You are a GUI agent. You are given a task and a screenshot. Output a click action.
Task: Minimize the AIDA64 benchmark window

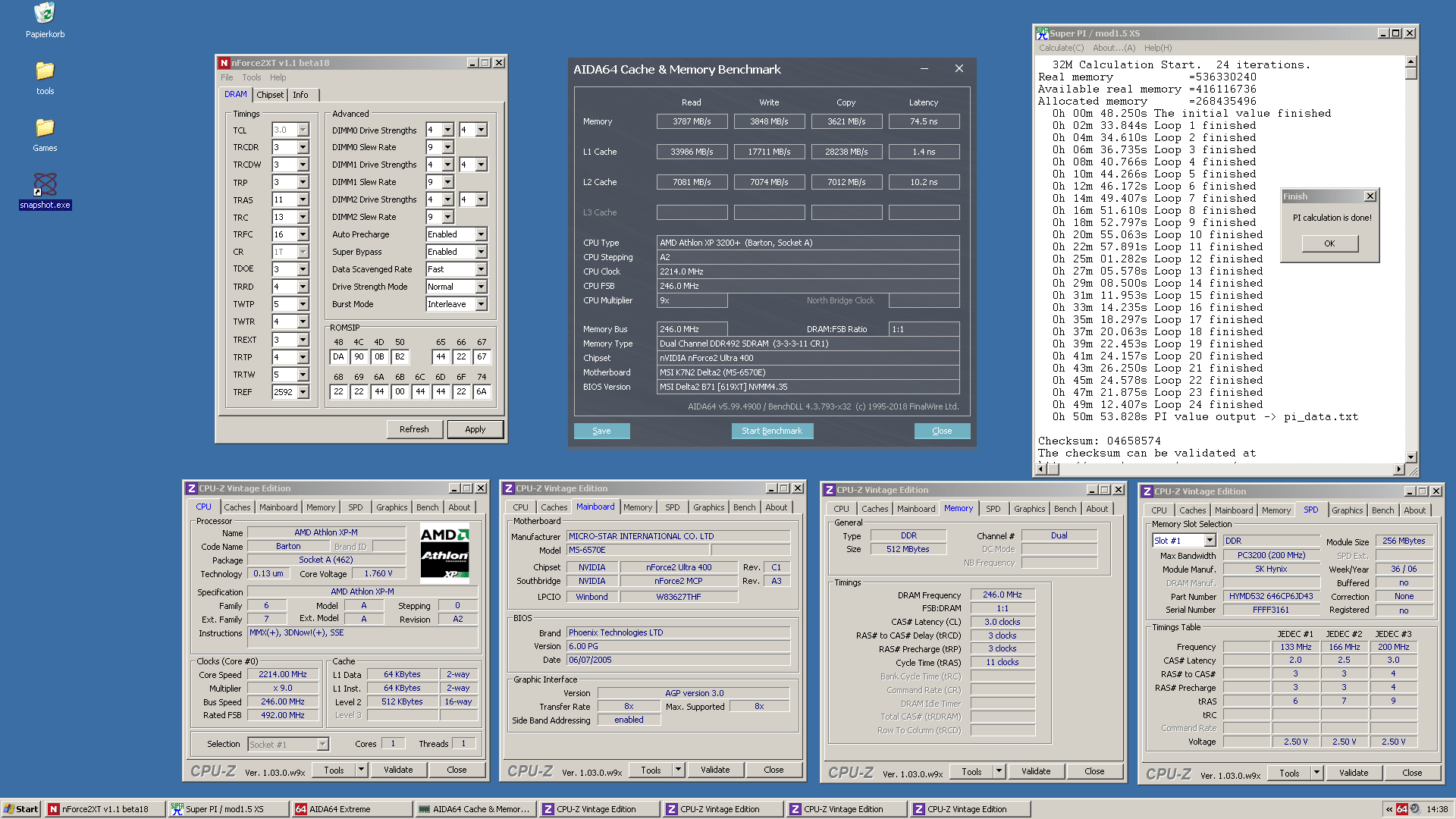tap(924, 69)
